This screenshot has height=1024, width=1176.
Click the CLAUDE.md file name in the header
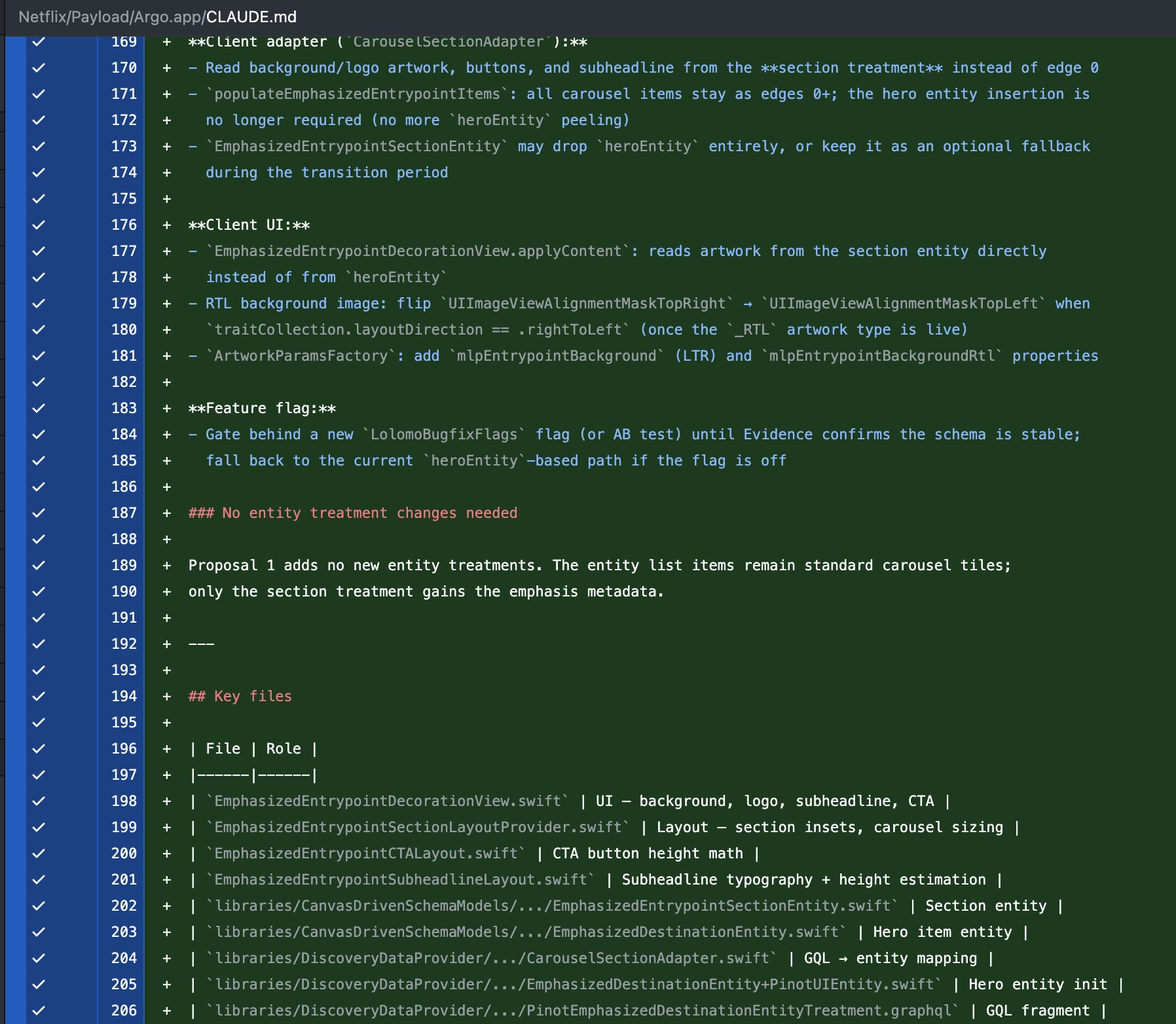pyautogui.click(x=251, y=17)
